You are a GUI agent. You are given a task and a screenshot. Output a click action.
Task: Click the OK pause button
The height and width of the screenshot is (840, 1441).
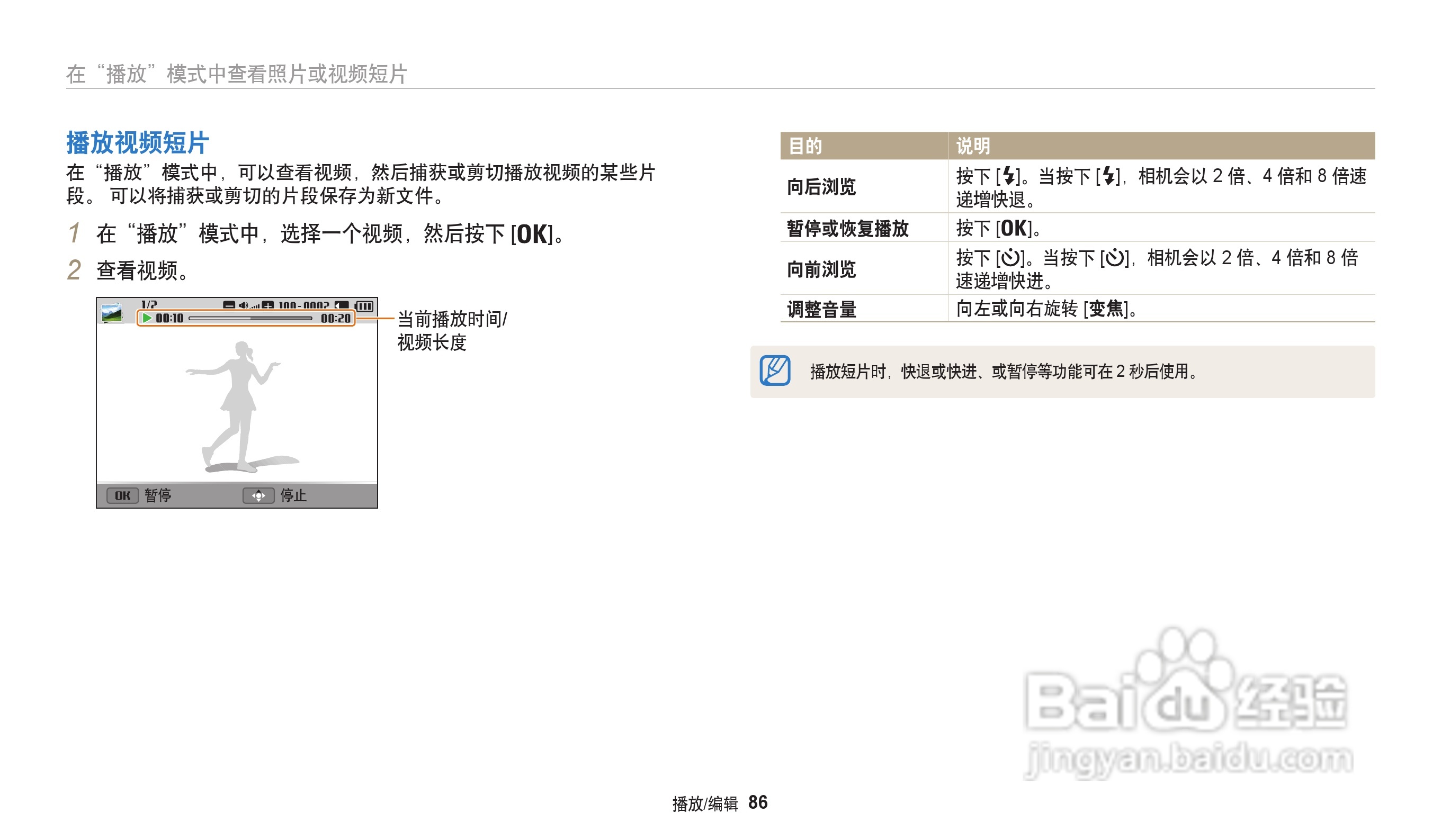(122, 495)
